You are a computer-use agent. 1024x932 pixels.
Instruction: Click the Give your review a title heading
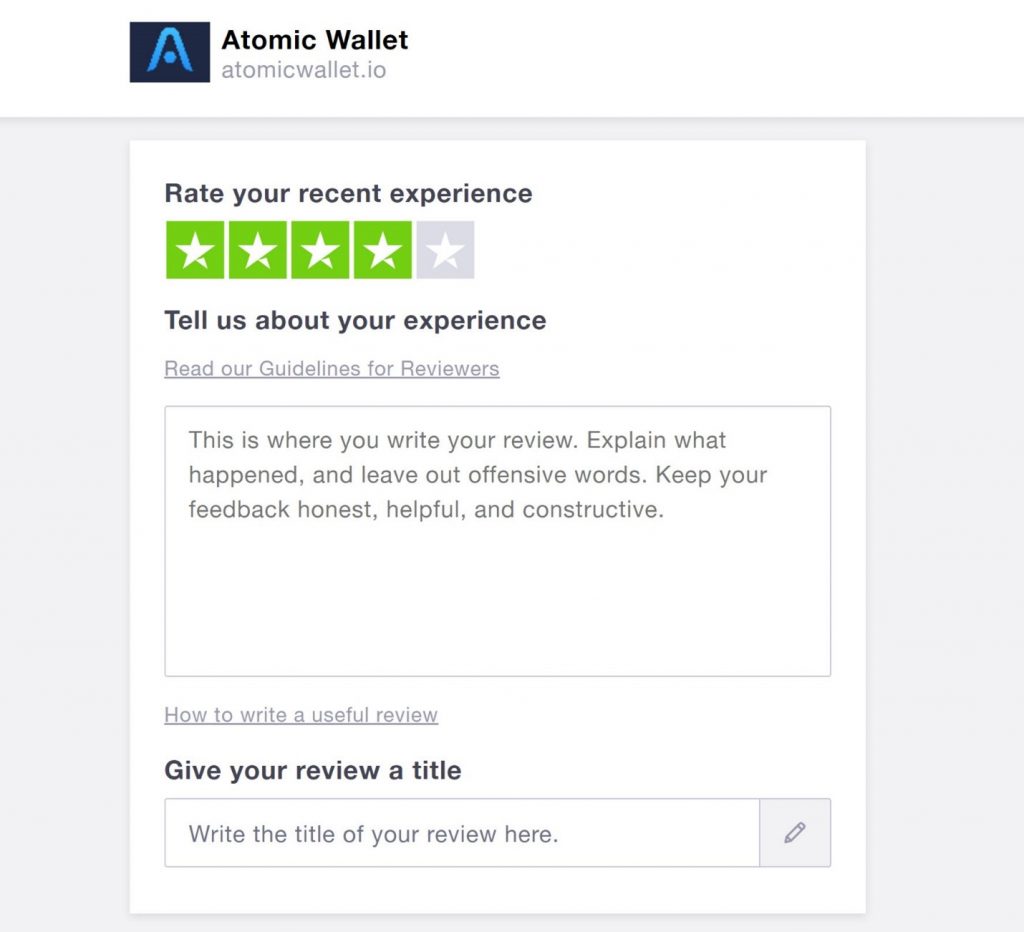tap(313, 771)
